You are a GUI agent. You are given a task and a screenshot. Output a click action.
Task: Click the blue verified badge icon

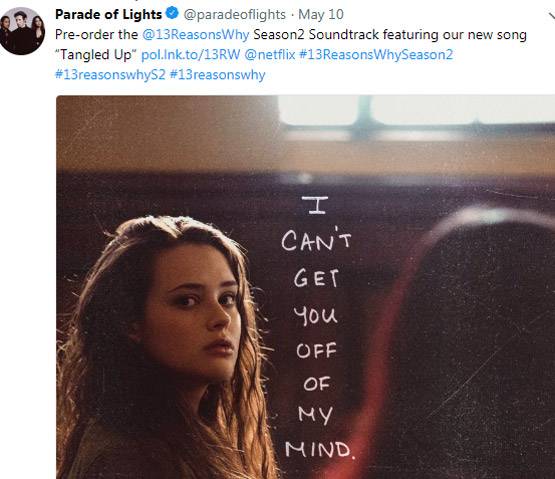172,14
